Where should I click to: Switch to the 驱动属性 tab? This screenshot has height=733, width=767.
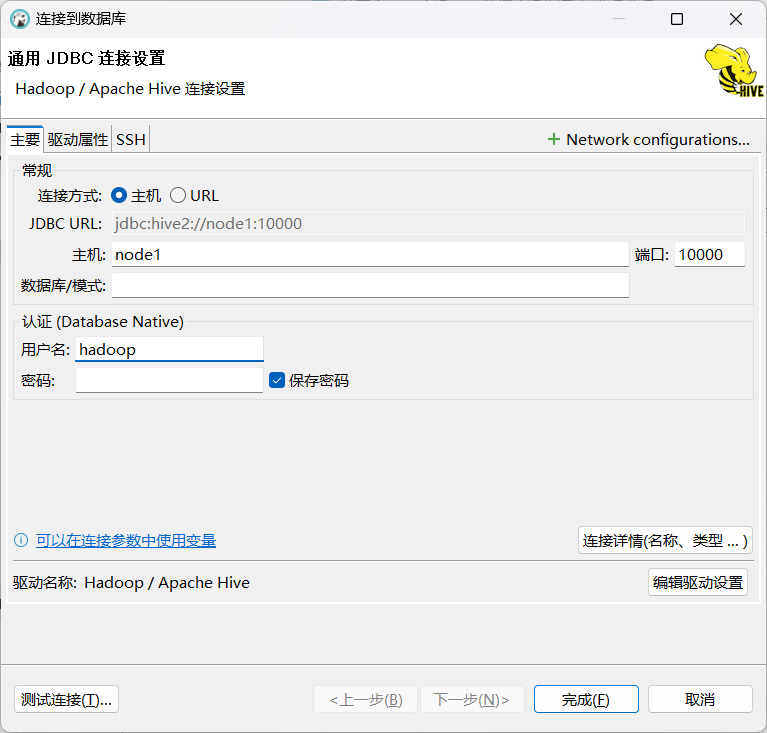(78, 140)
